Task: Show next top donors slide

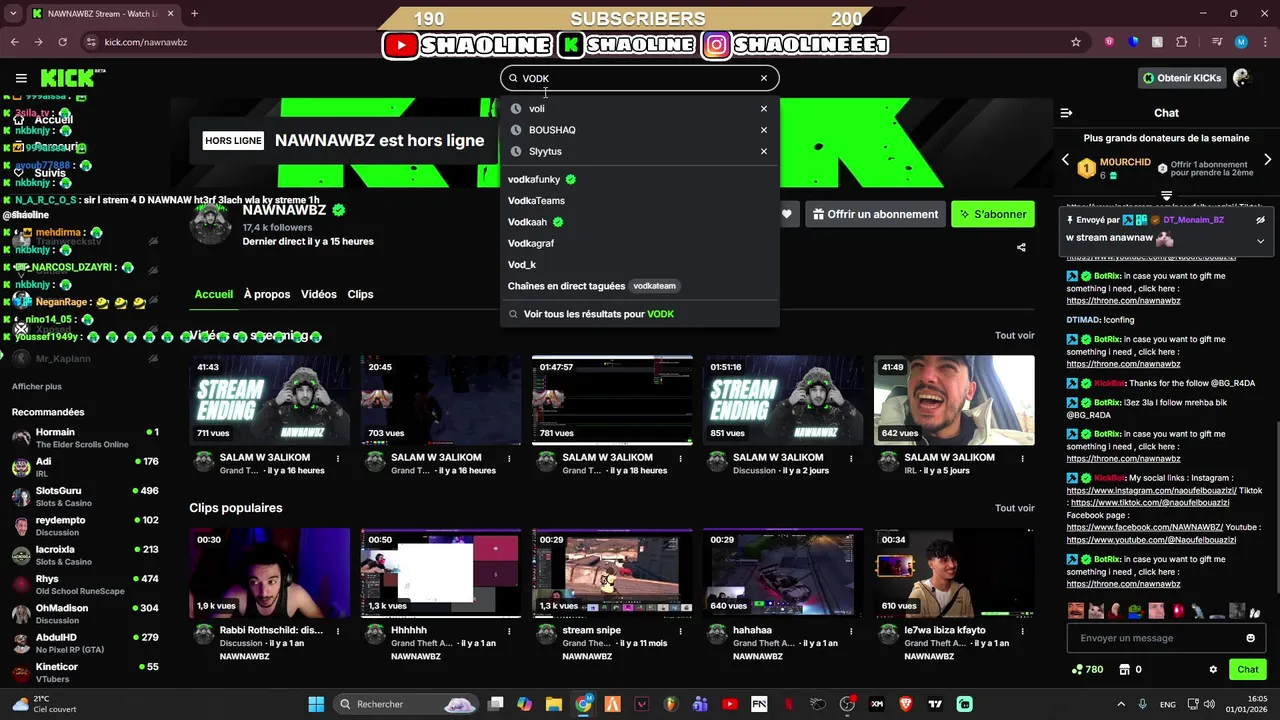Action: pyautogui.click(x=1267, y=160)
